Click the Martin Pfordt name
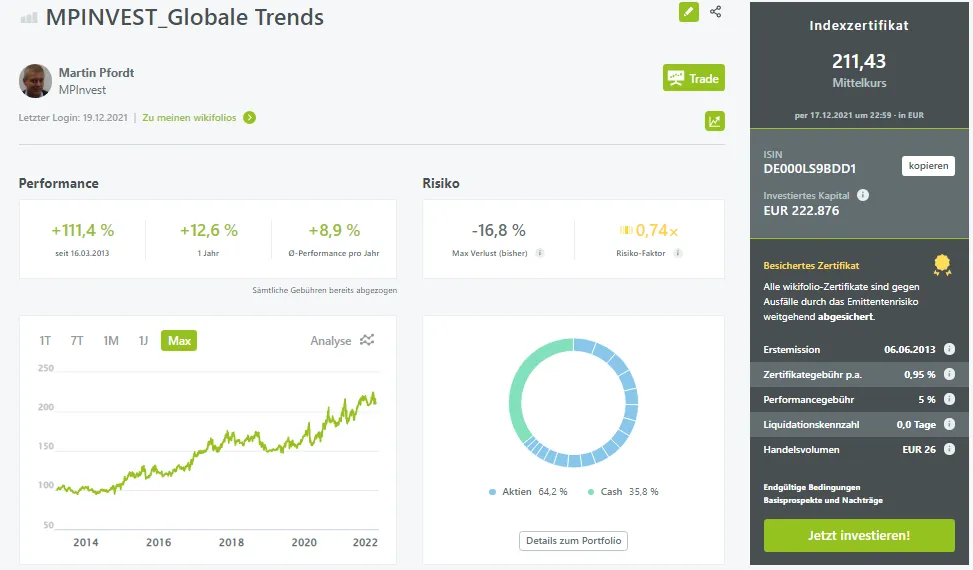The height and width of the screenshot is (570, 973). pos(96,73)
